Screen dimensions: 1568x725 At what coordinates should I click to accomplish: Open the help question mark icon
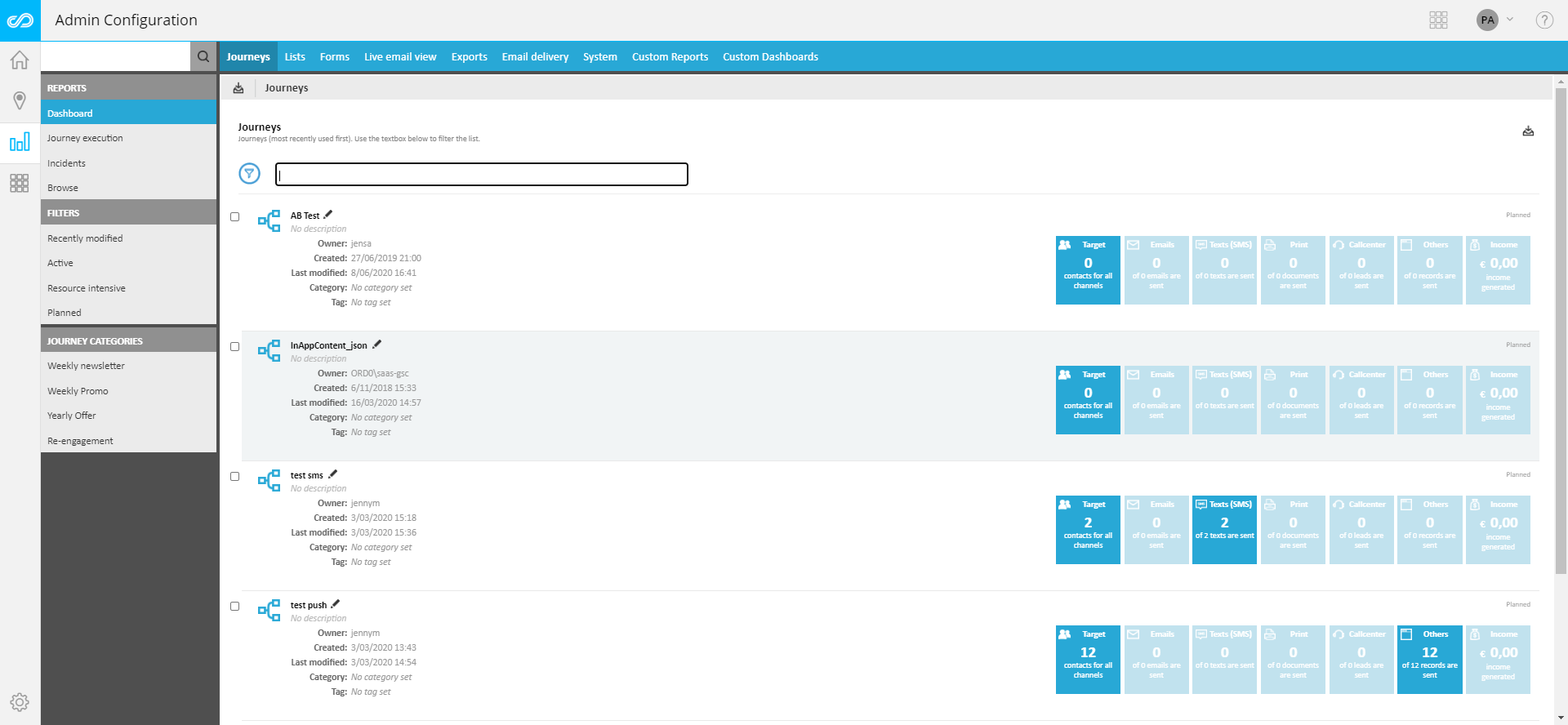(1543, 20)
